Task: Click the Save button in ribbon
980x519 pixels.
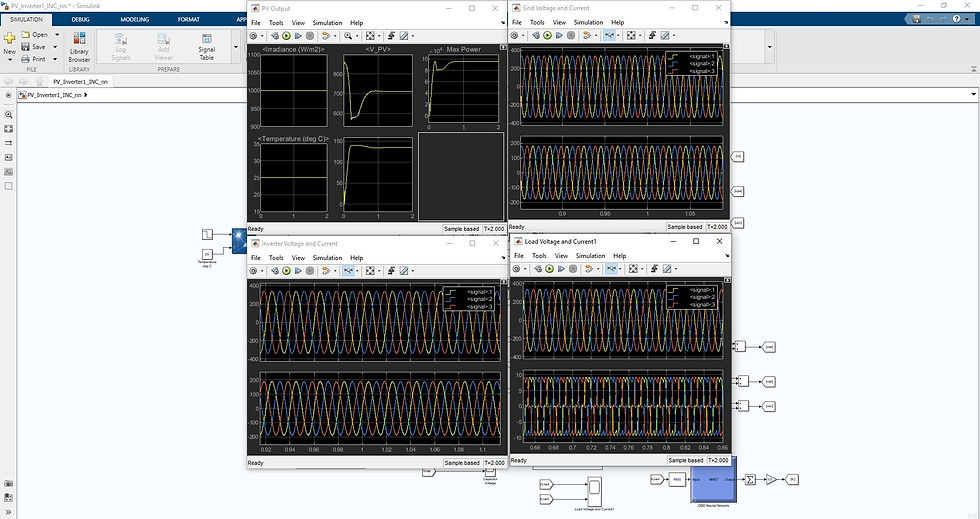Action: [34, 47]
